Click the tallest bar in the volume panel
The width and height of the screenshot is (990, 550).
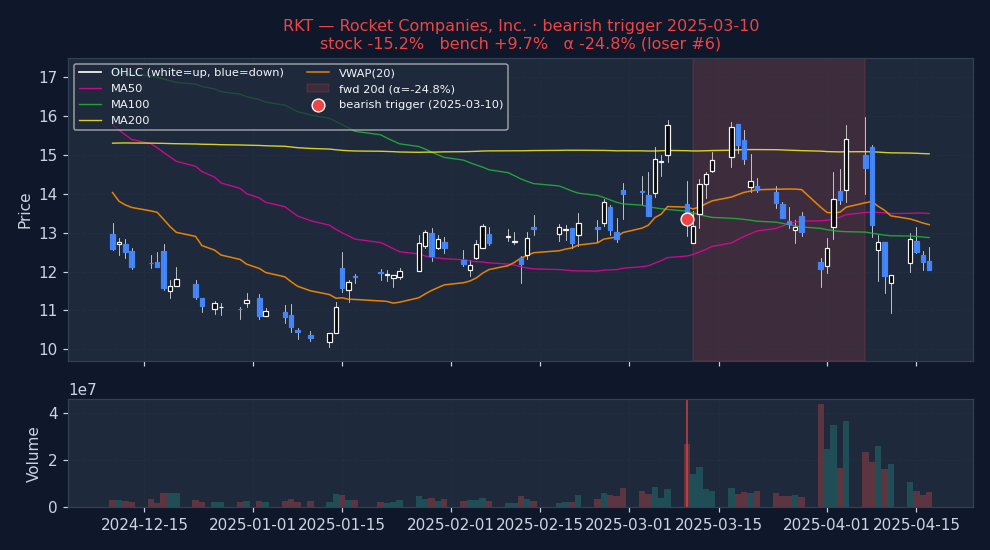click(x=821, y=455)
